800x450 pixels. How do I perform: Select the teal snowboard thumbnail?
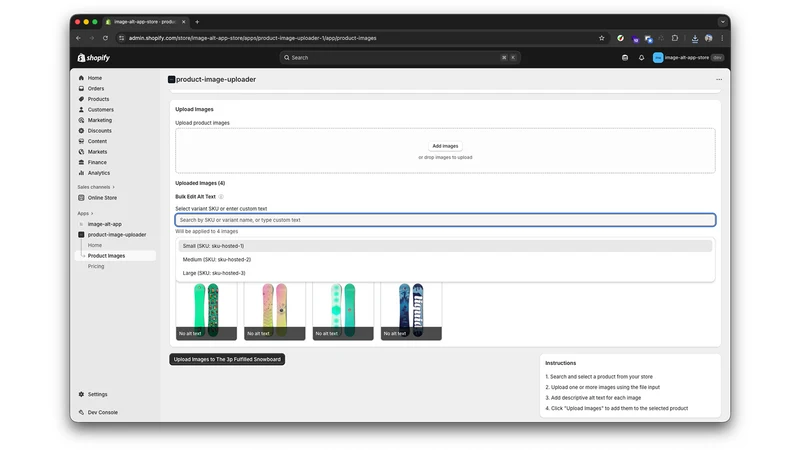click(343, 311)
